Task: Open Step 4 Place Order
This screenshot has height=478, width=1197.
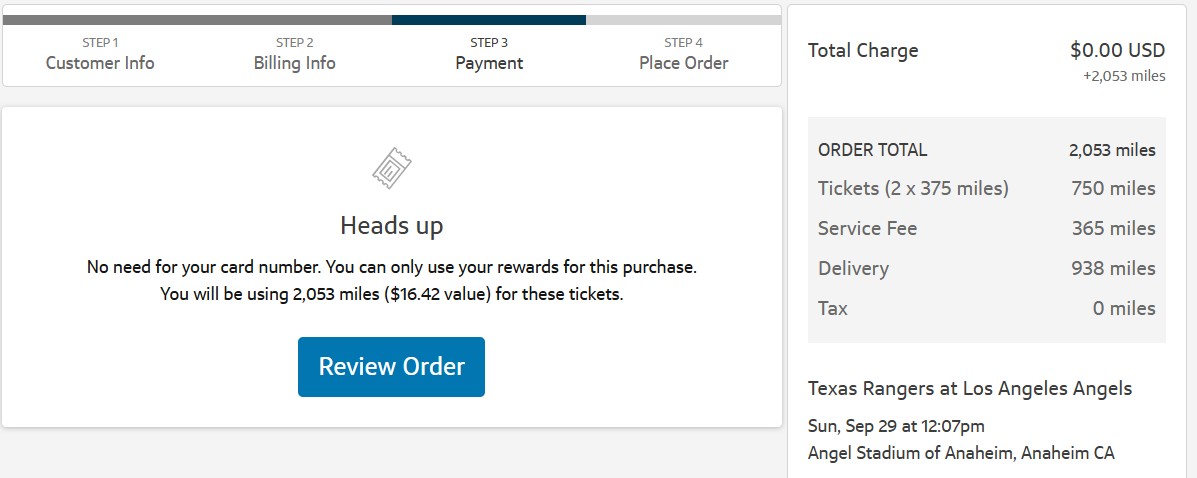Action: click(x=684, y=54)
